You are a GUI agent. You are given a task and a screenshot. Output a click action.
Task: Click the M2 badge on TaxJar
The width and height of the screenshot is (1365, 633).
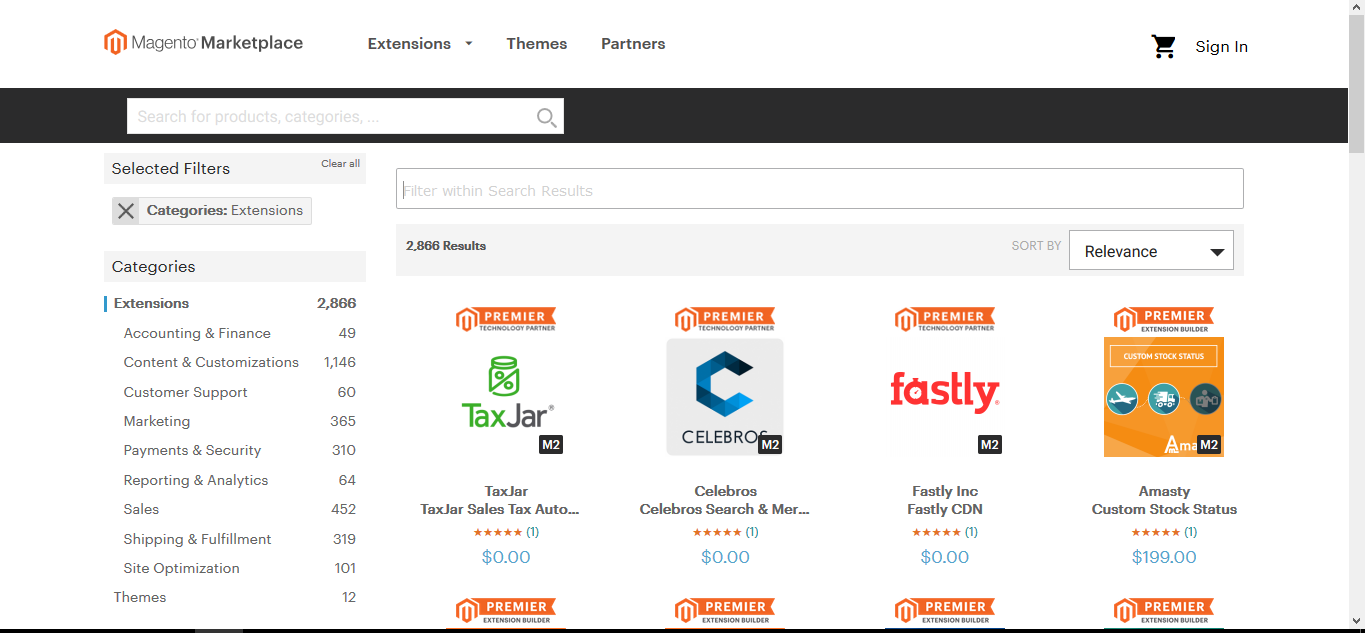point(551,444)
